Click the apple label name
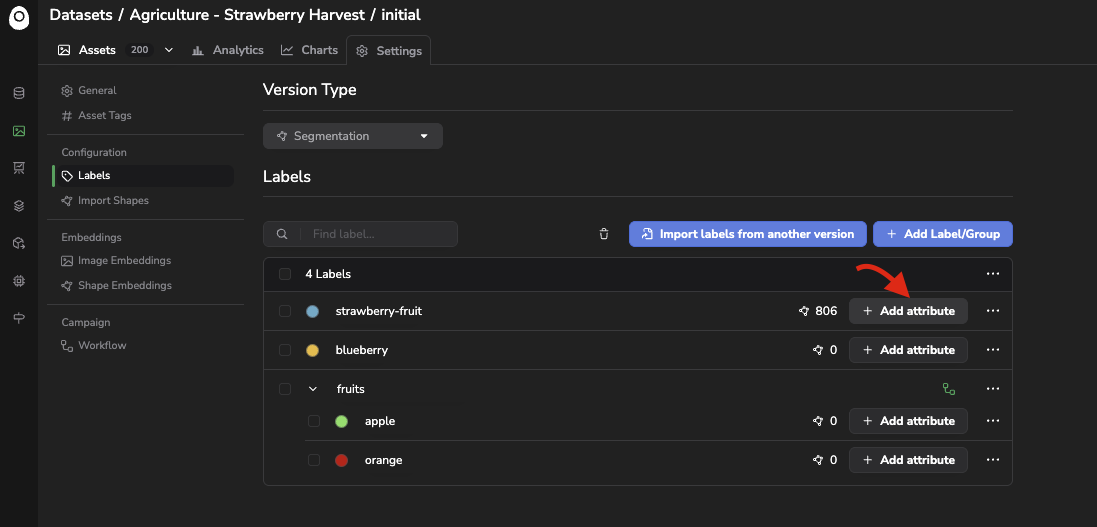 coord(380,421)
